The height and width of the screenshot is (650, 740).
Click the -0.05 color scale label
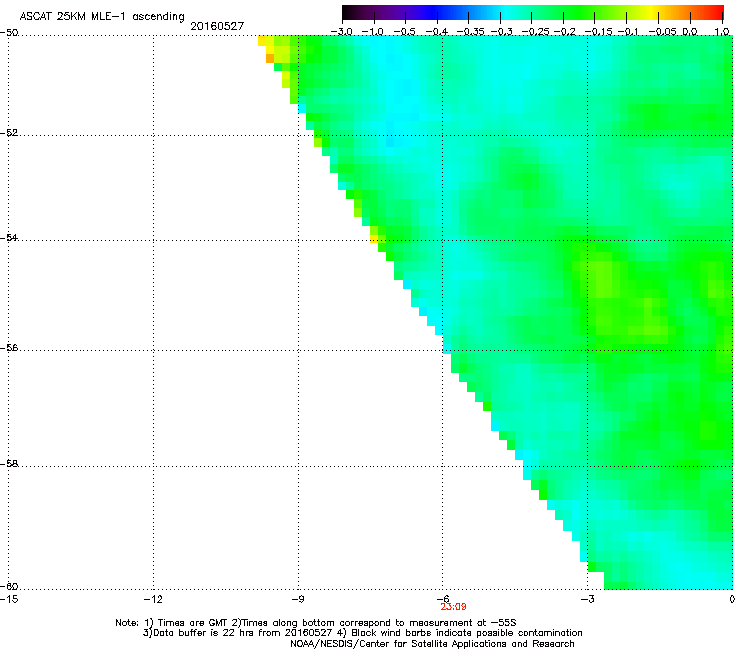[663, 31]
